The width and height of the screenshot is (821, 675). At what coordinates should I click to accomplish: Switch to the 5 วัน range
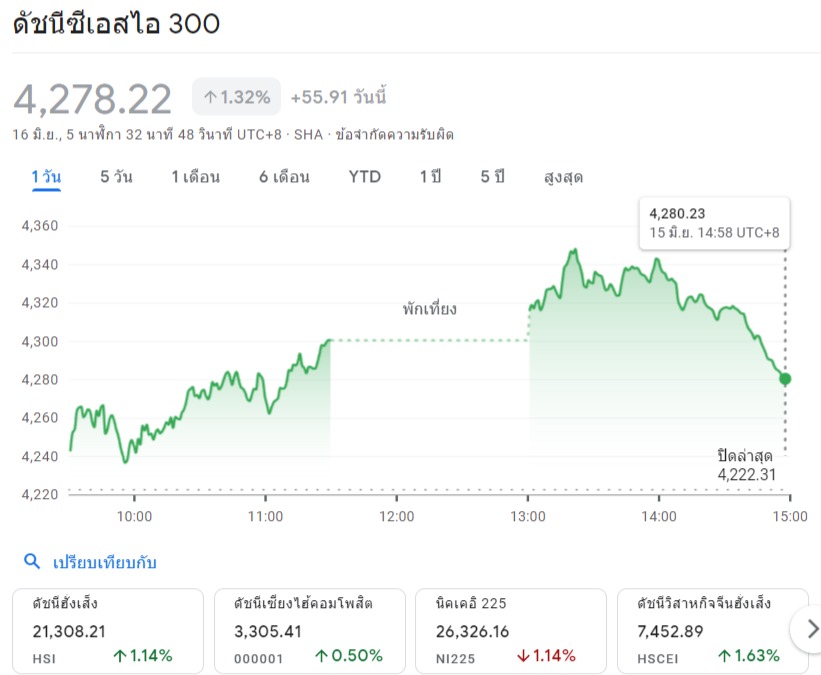(116, 177)
